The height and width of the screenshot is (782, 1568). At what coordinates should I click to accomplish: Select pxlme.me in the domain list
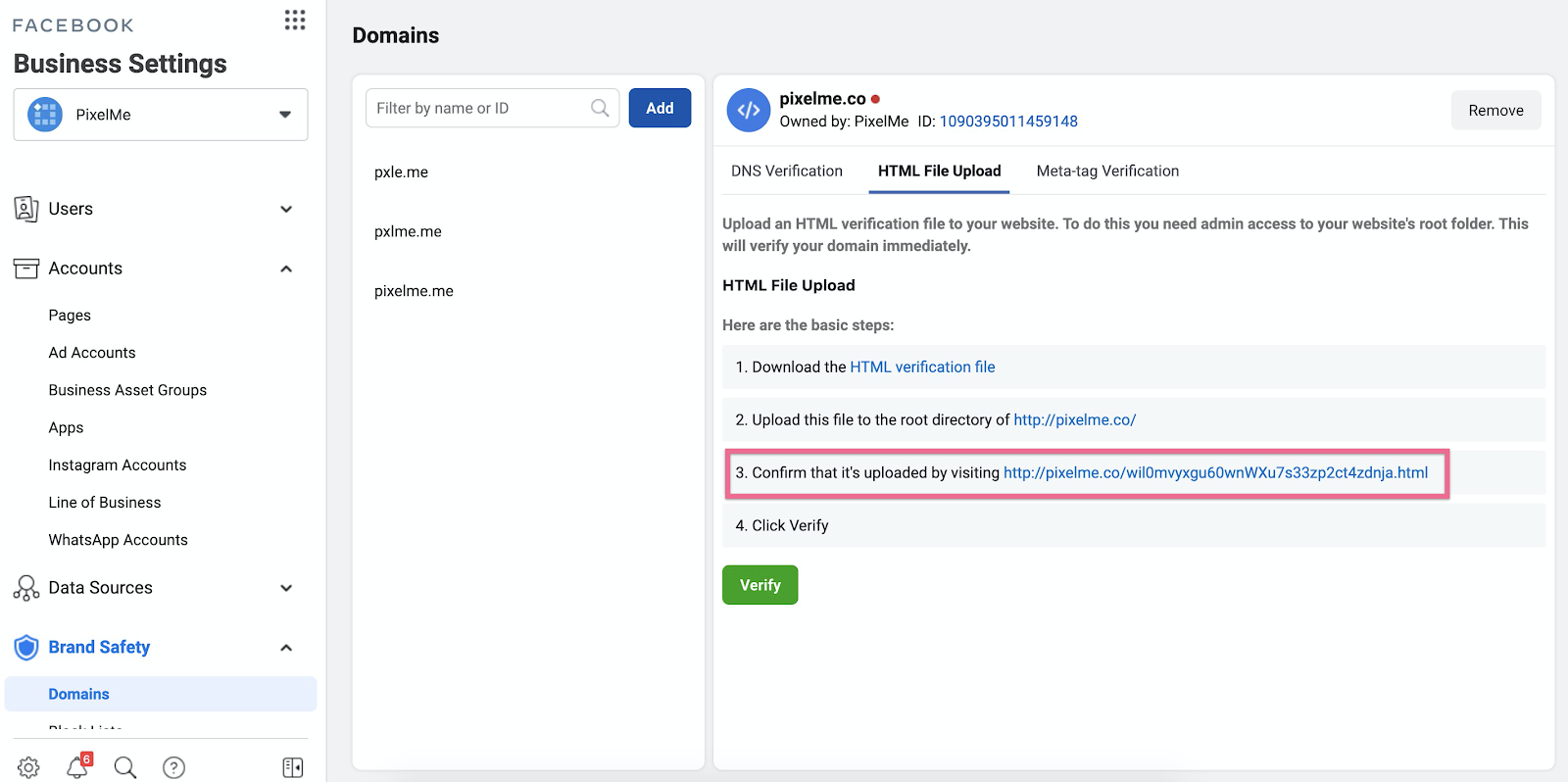pyautogui.click(x=408, y=231)
